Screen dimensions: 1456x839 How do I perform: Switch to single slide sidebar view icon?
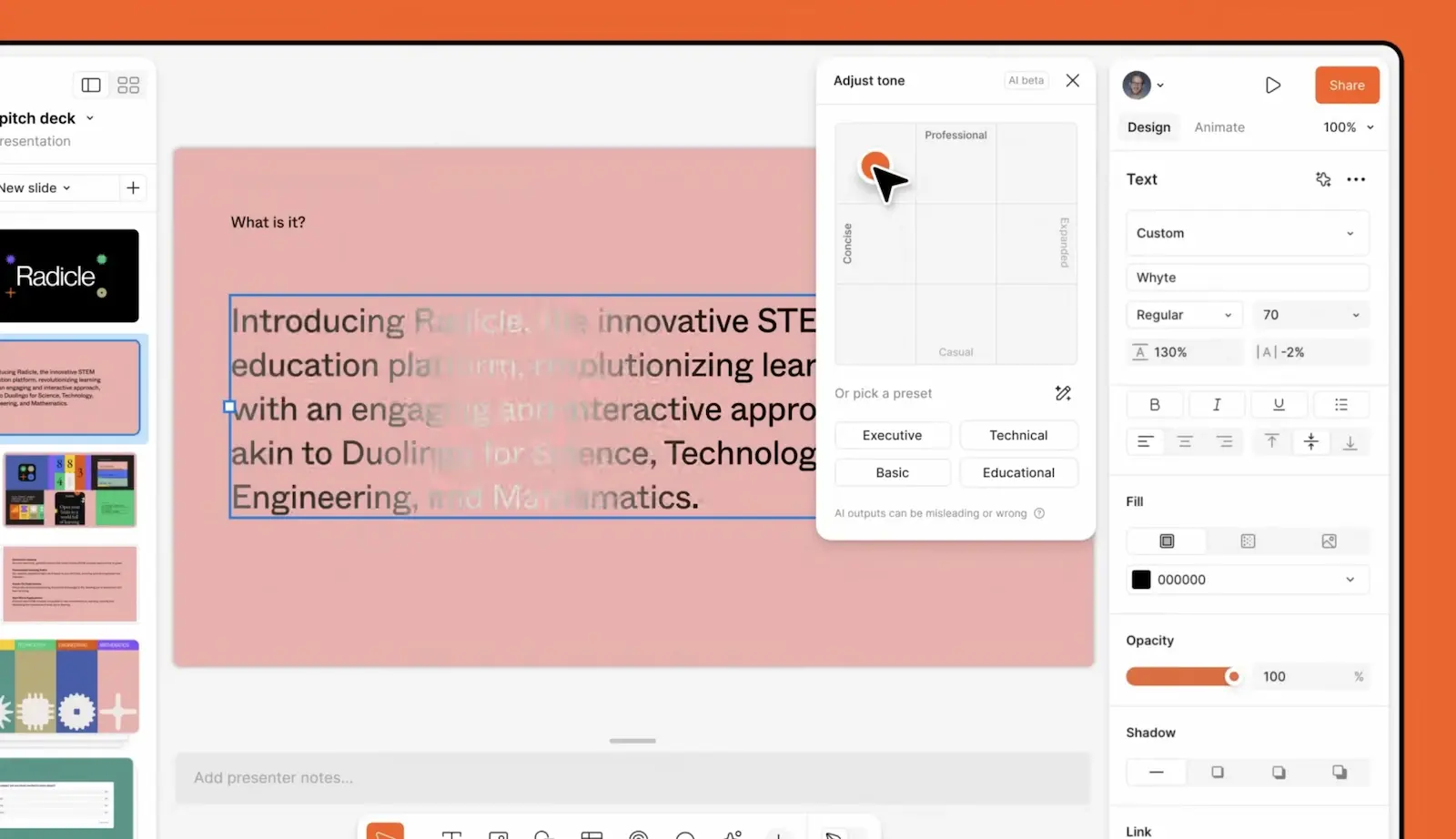click(x=91, y=85)
